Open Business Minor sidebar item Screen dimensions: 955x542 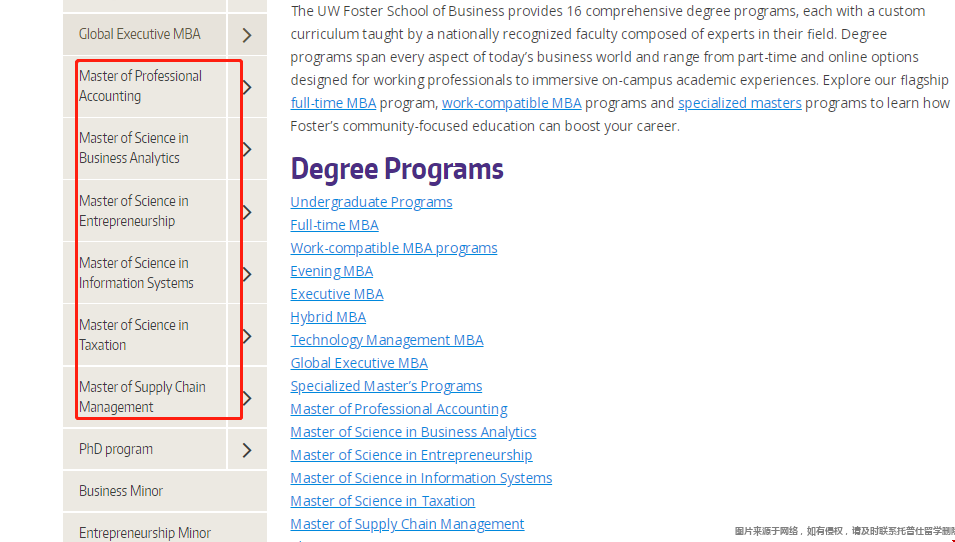pos(164,491)
